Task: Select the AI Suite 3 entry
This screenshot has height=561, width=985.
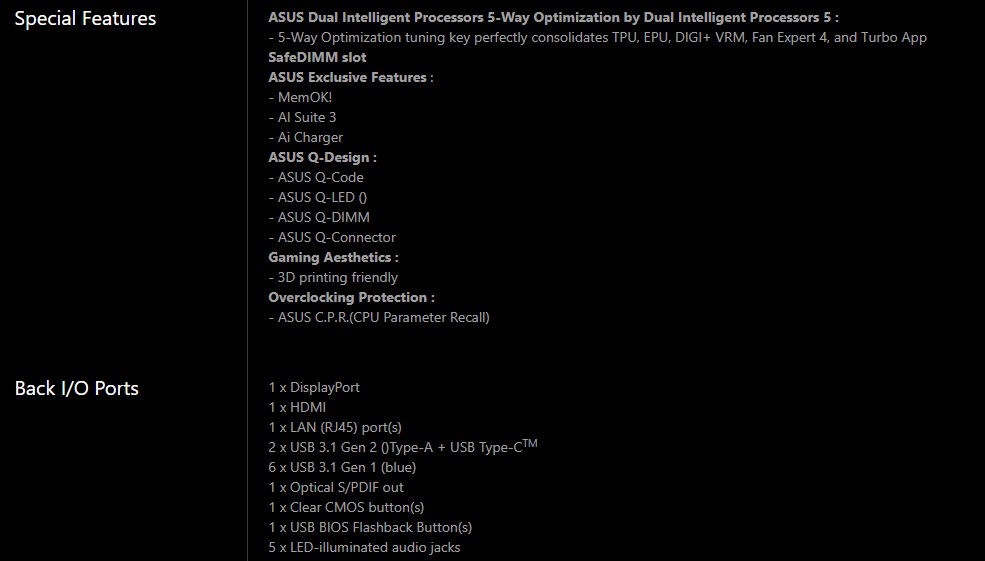Action: pos(302,117)
